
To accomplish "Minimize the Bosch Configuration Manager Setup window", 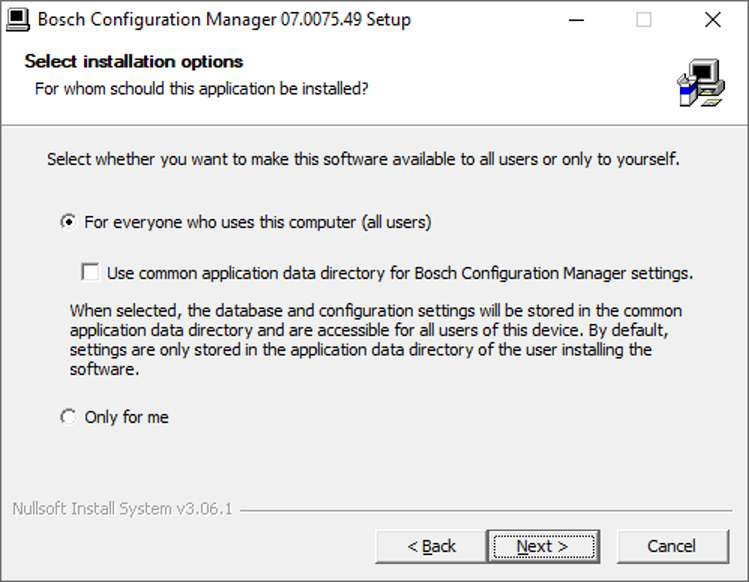I will click(x=576, y=20).
